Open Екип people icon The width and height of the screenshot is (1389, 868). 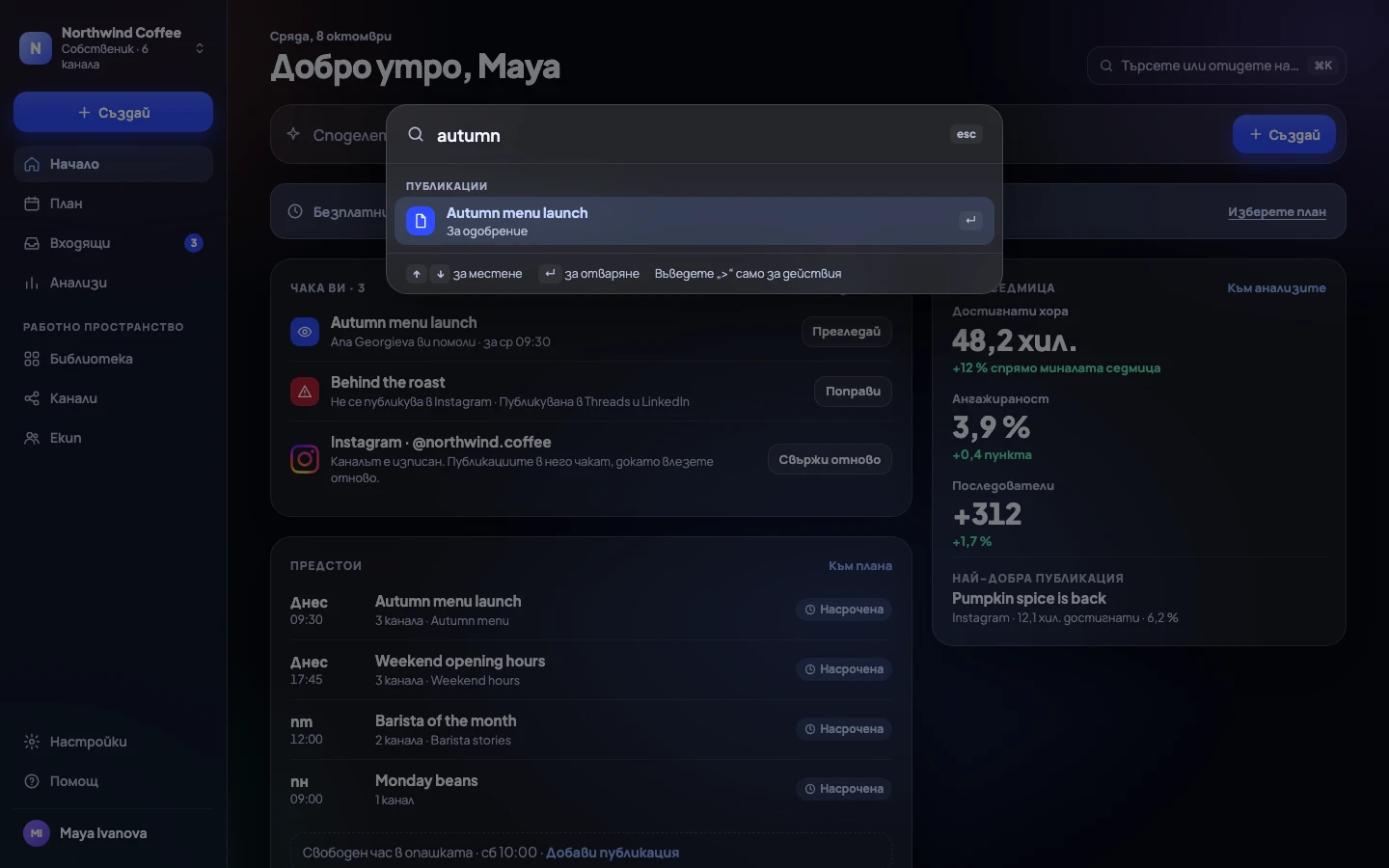[x=32, y=438]
